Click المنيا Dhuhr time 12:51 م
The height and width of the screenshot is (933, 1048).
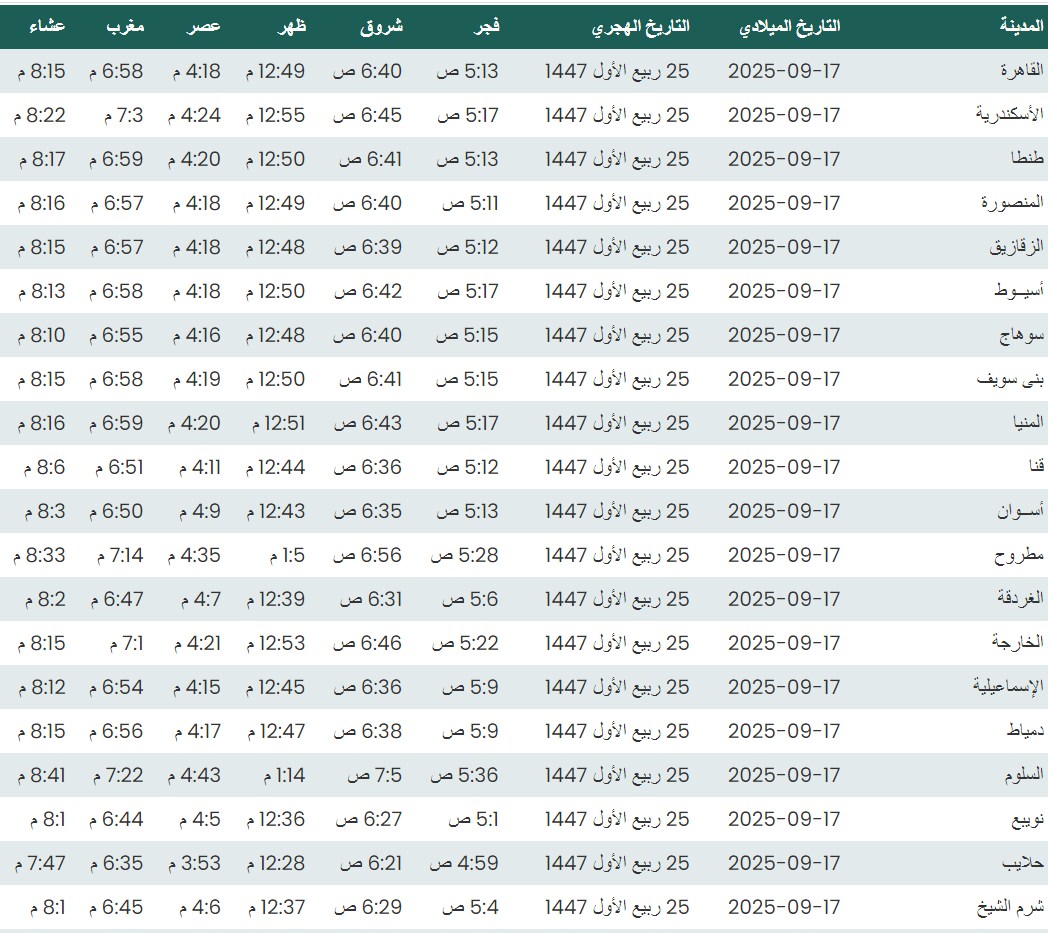point(278,423)
